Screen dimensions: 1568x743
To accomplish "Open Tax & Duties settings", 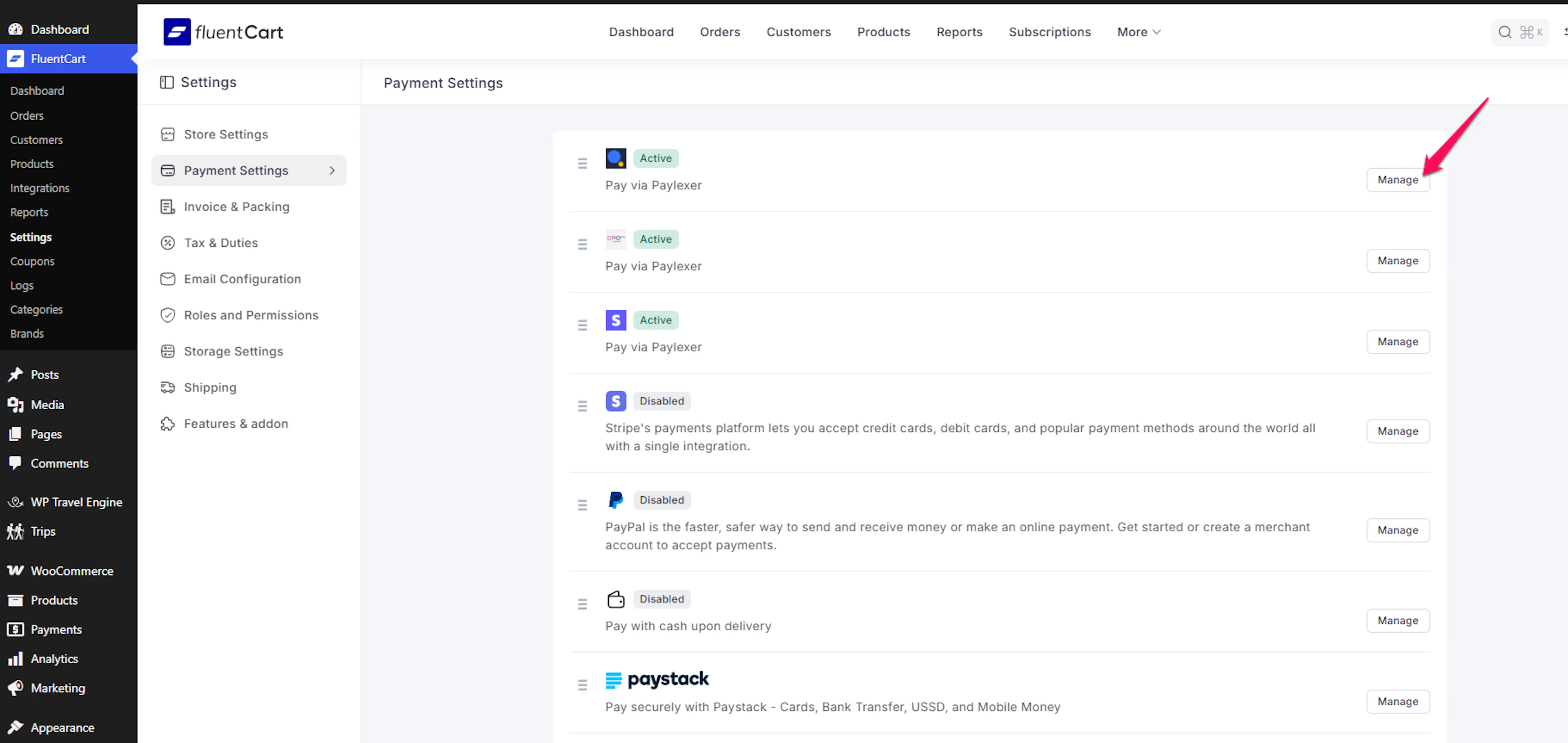I will pos(220,242).
